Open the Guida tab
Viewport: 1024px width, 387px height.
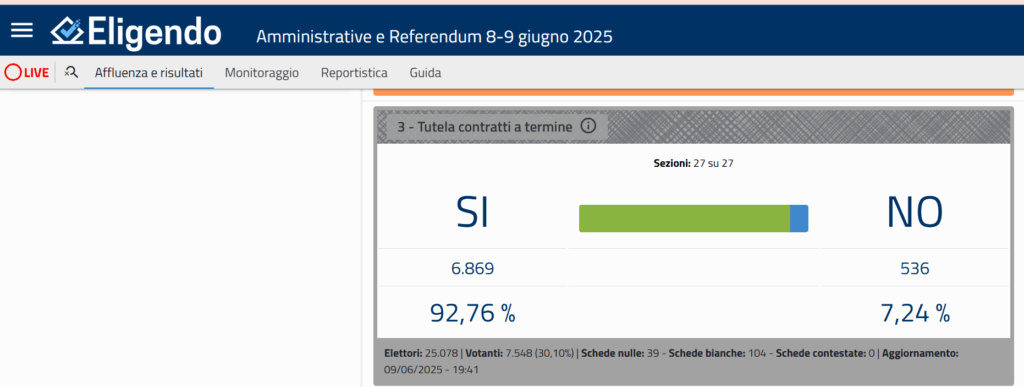coord(425,73)
